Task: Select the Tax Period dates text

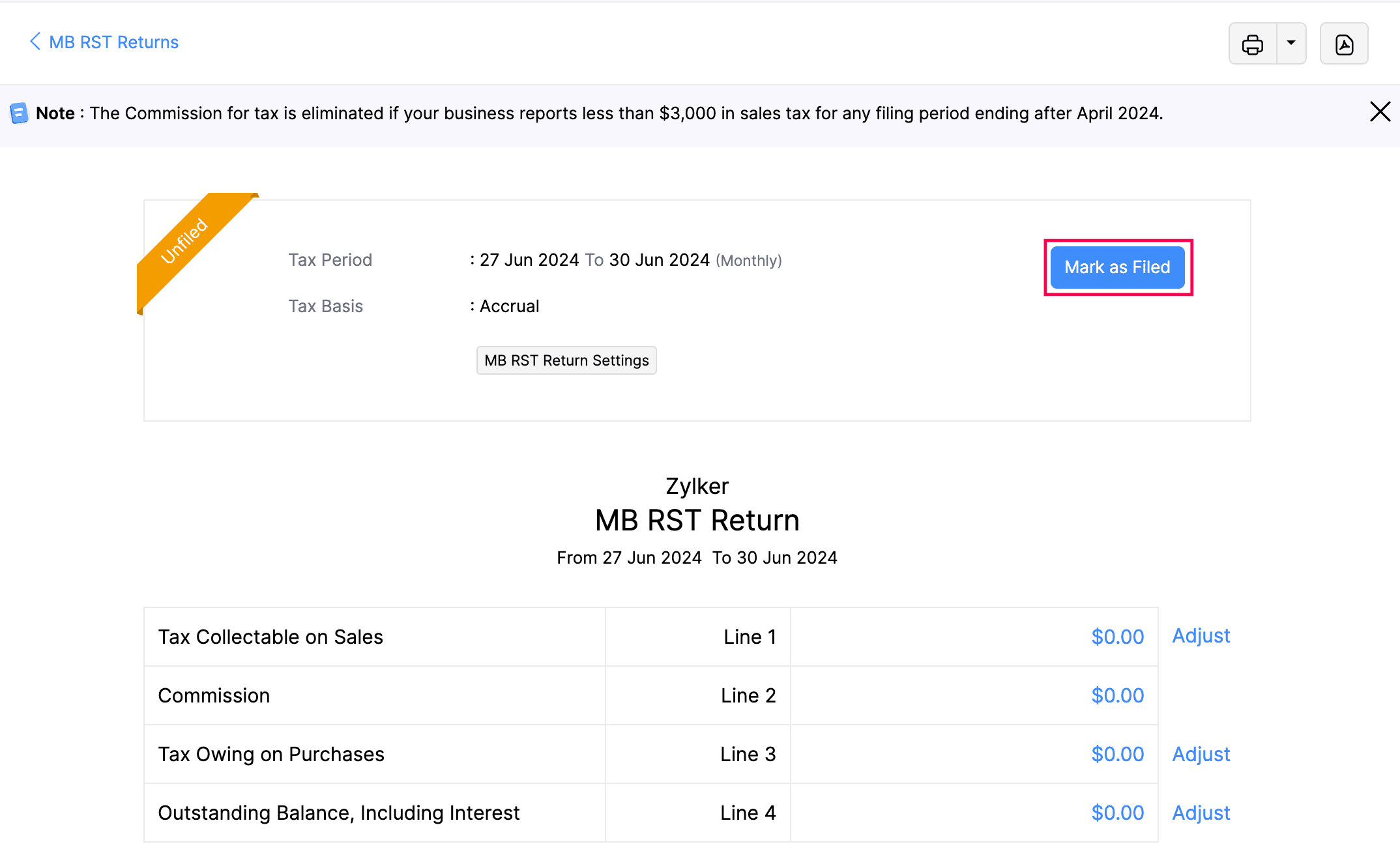Action: (593, 259)
